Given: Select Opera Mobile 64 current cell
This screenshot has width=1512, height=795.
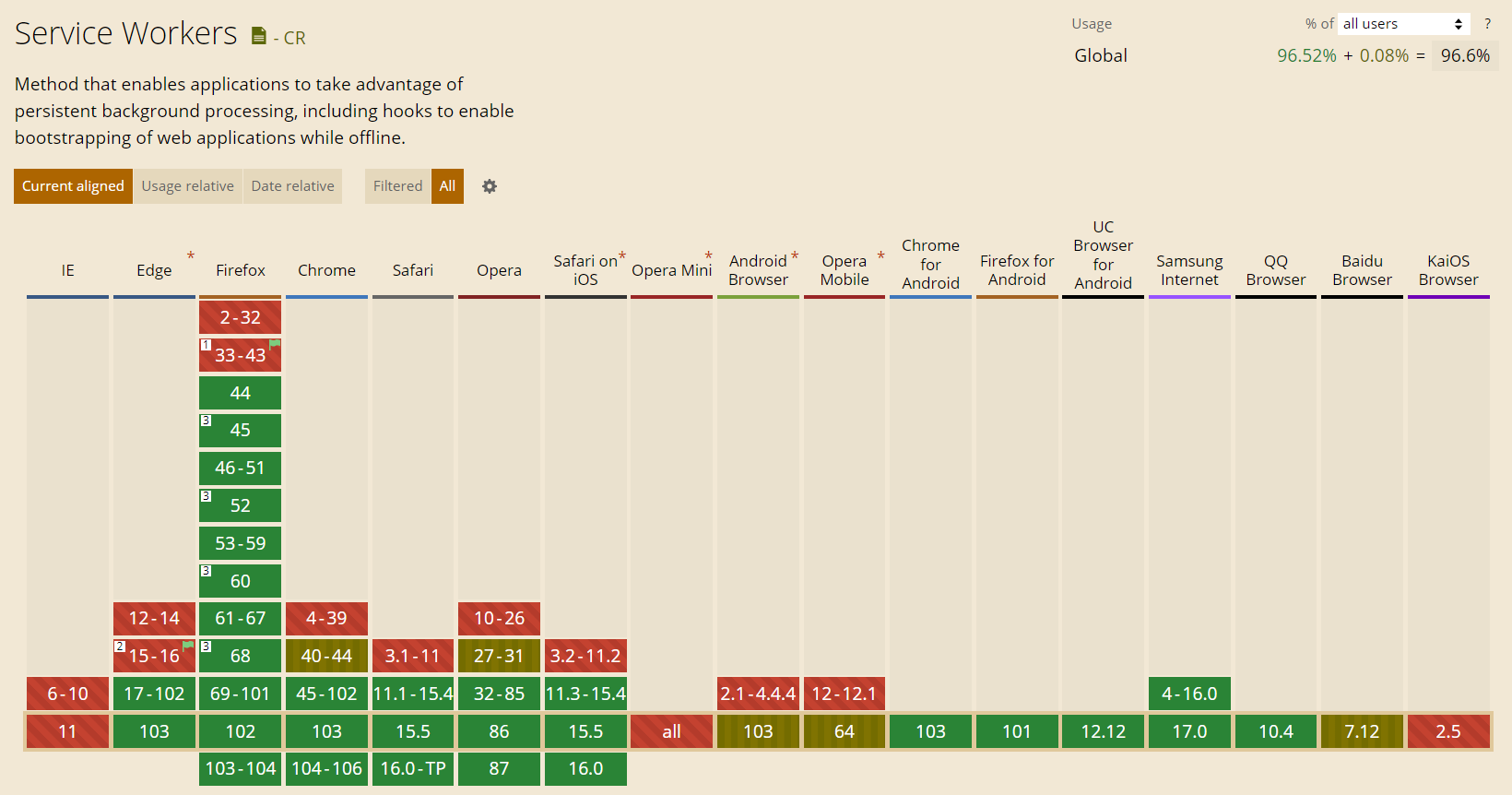Looking at the screenshot, I should click(x=845, y=731).
